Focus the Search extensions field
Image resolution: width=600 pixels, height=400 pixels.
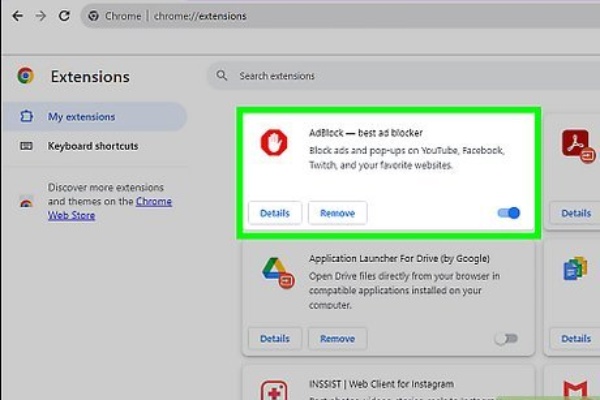pyautogui.click(x=404, y=76)
